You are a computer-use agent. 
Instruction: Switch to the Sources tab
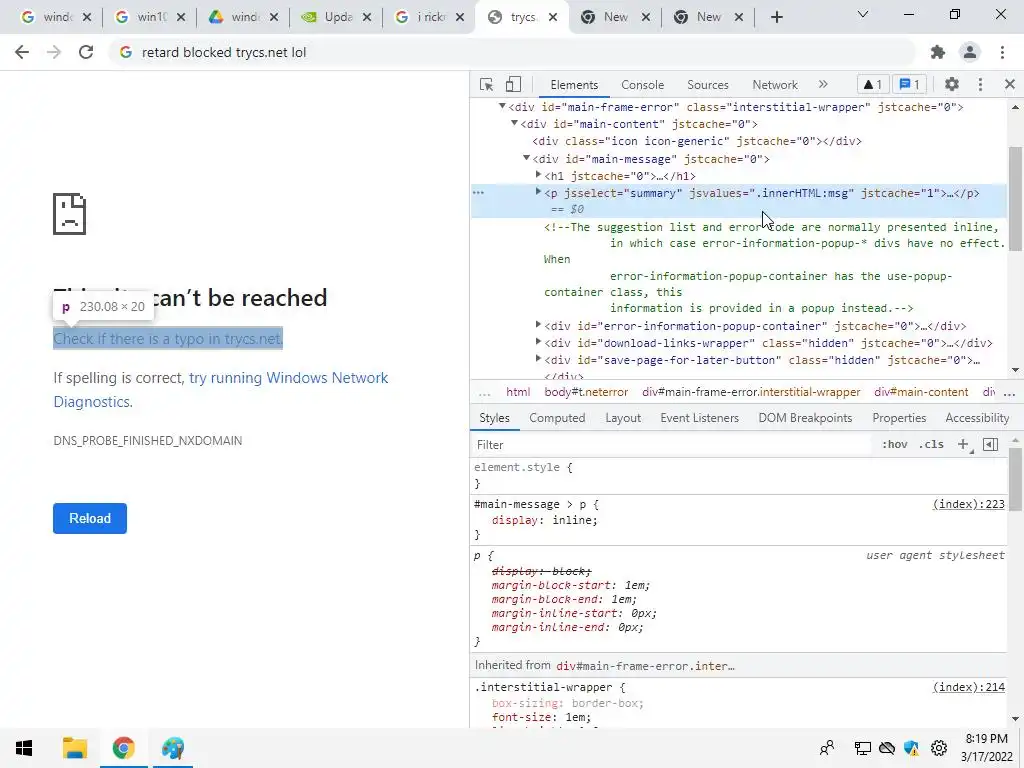coord(707,85)
